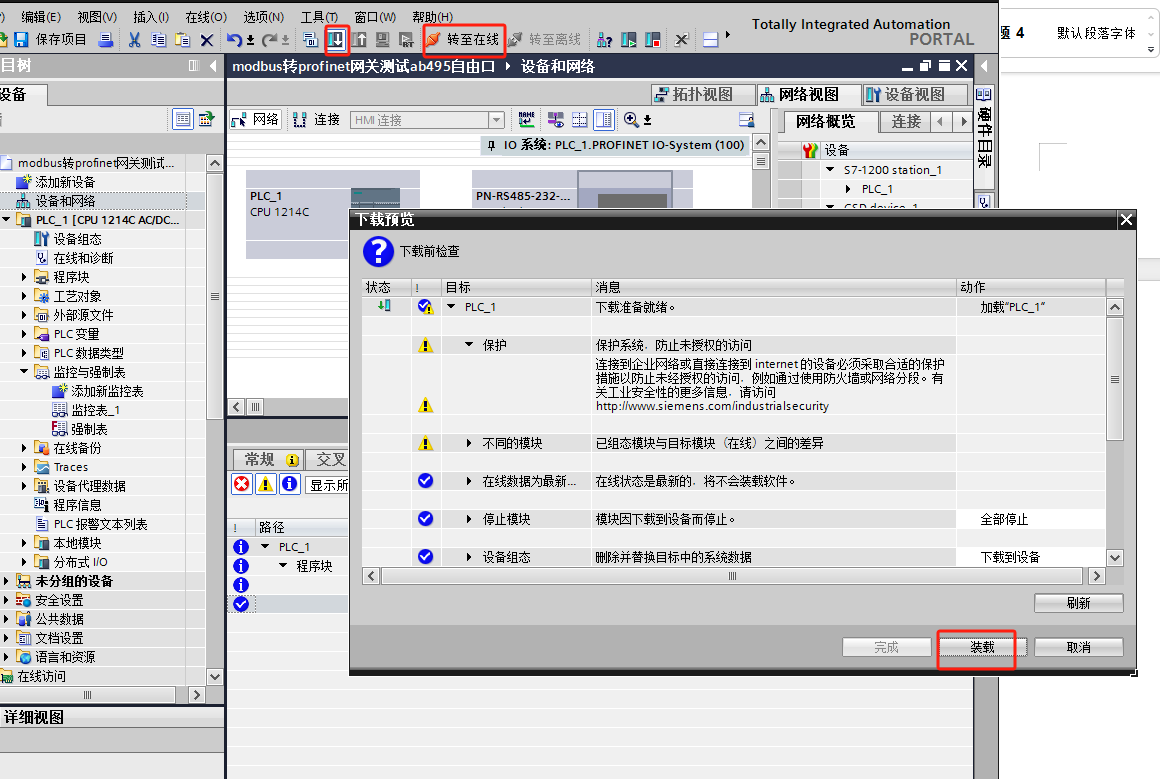Image resolution: width=1160 pixels, height=779 pixels.
Task: Click the project tree vertical scrollbar
Action: (x=215, y=296)
